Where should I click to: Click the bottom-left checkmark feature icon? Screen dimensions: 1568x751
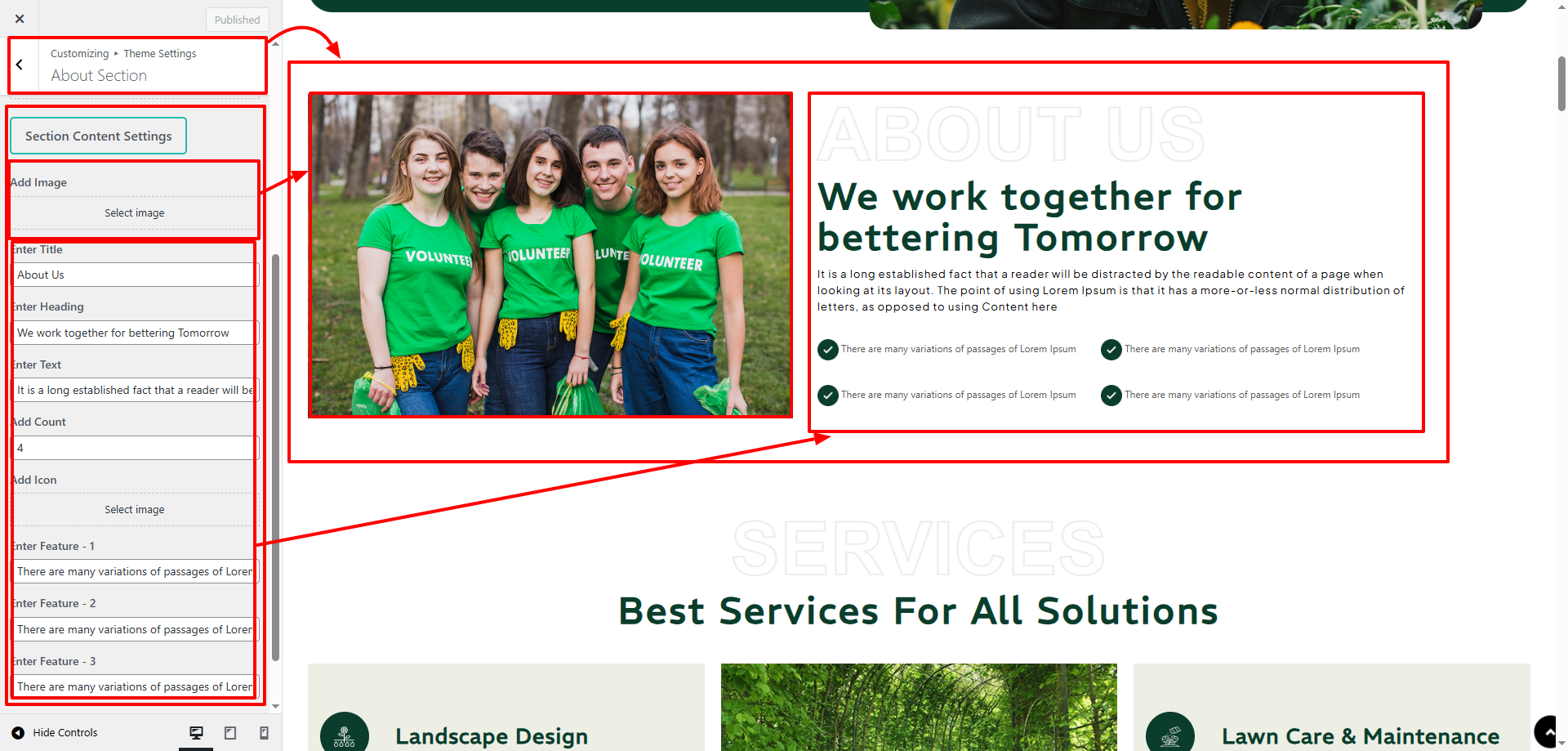click(828, 396)
